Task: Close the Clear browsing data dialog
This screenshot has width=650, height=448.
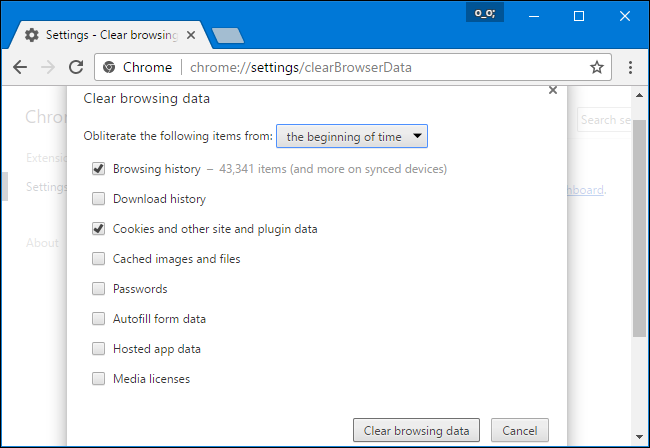Action: pyautogui.click(x=553, y=90)
